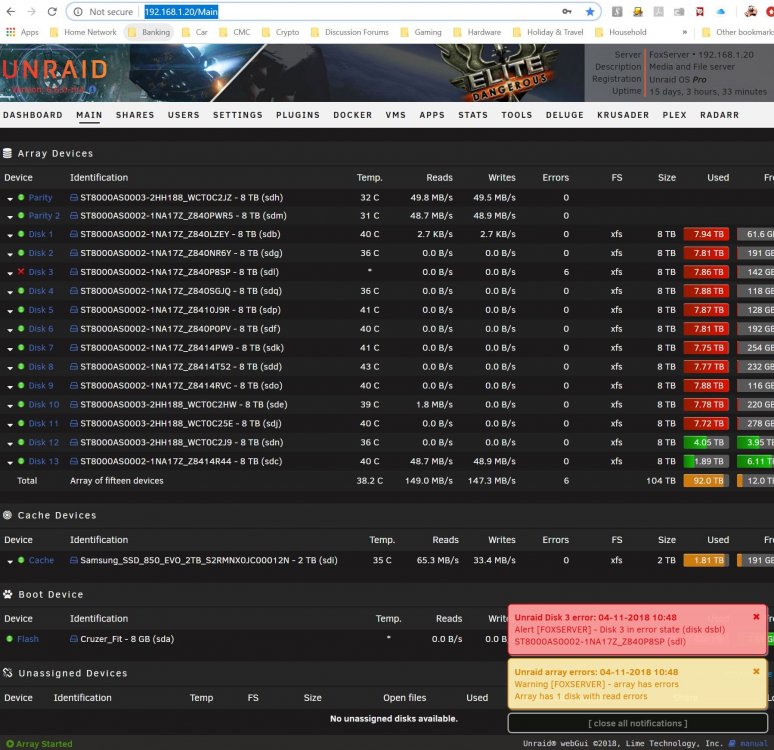774x750 pixels.
Task: Open the Hardware bookmarks folder
Action: [477, 32]
